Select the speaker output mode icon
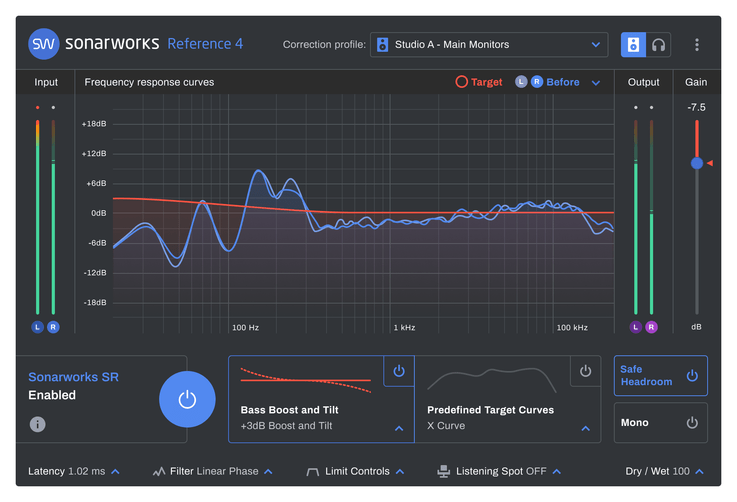This screenshot has height=502, width=737. [x=633, y=44]
